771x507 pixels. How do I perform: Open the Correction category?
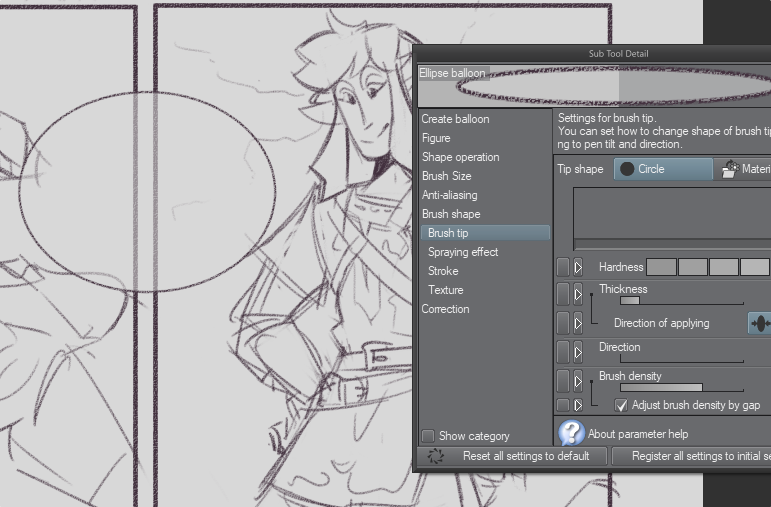point(445,309)
